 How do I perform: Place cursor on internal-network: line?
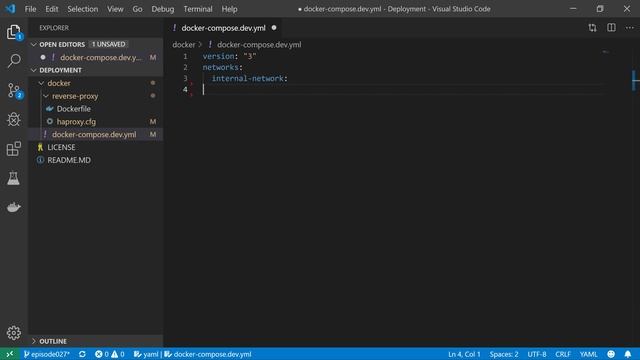point(249,78)
